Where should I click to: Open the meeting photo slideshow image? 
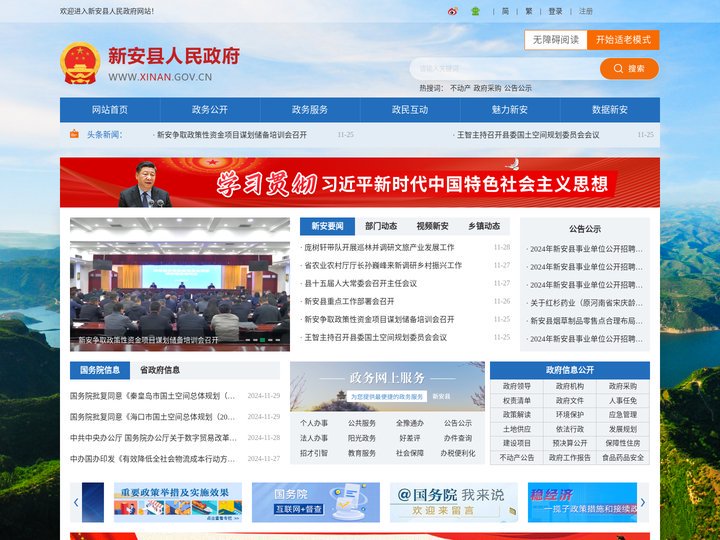point(180,284)
